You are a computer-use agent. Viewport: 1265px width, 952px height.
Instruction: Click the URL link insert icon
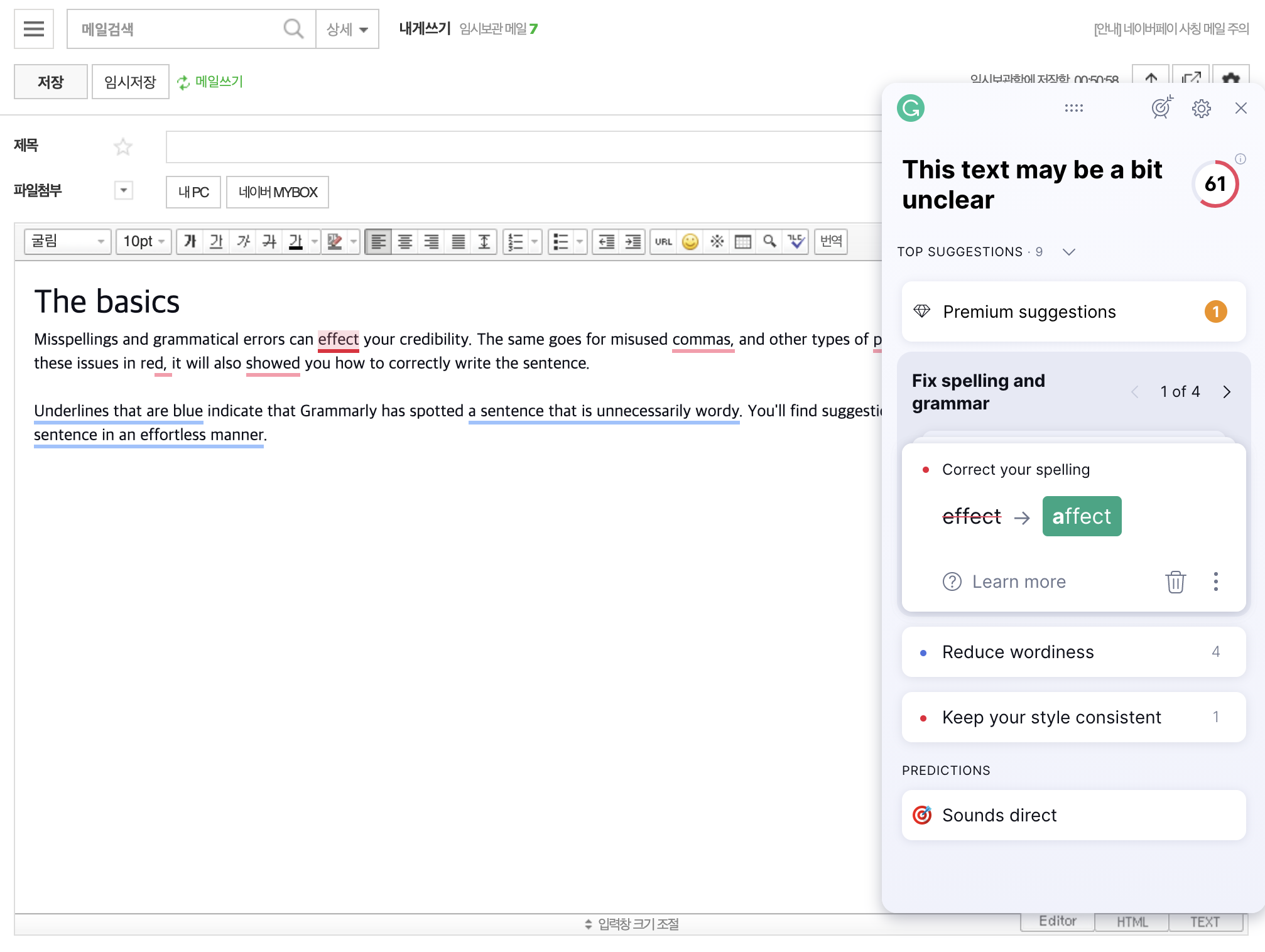coord(663,242)
